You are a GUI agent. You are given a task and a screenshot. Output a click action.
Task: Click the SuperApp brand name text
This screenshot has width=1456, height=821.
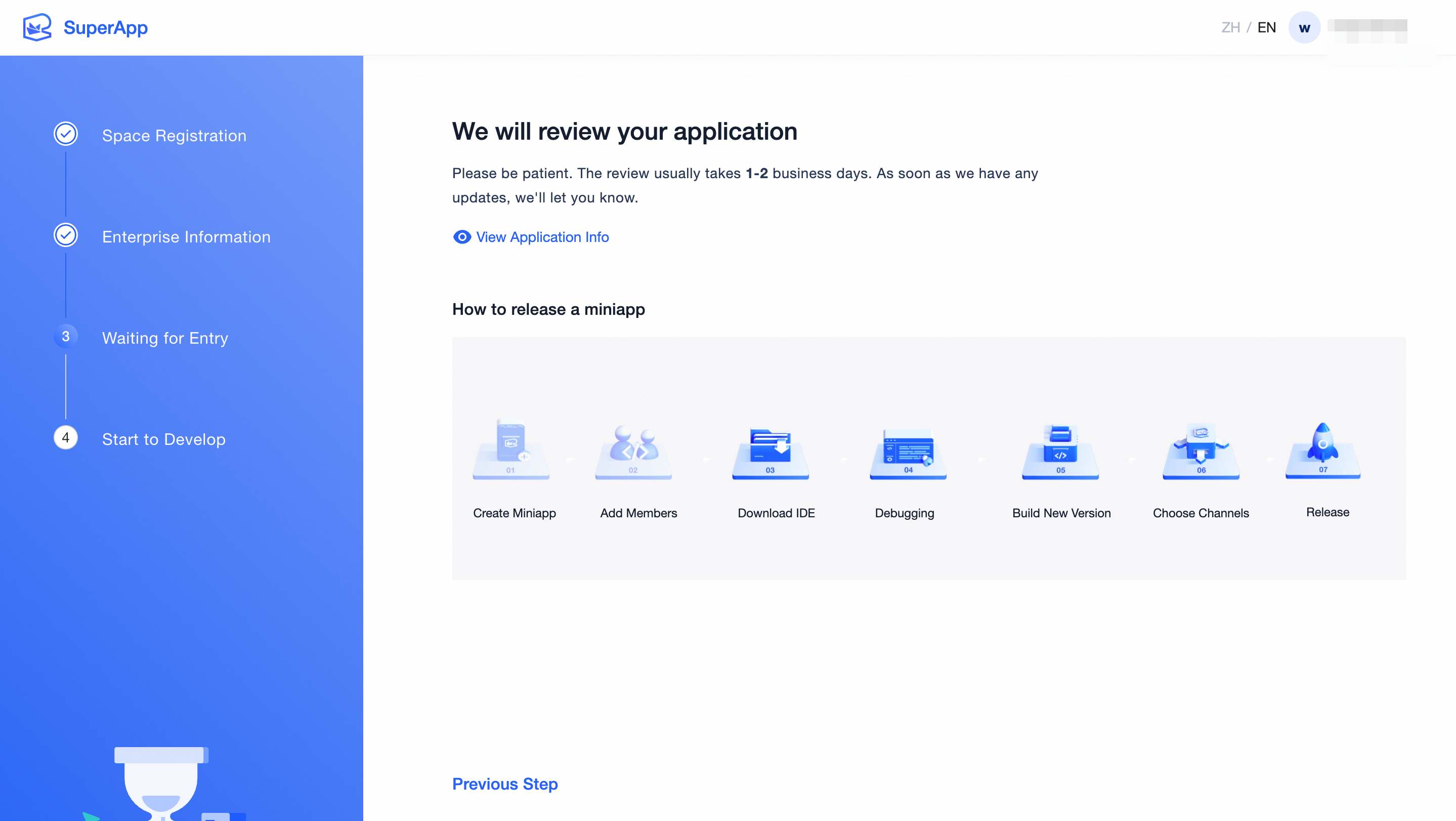click(x=106, y=28)
